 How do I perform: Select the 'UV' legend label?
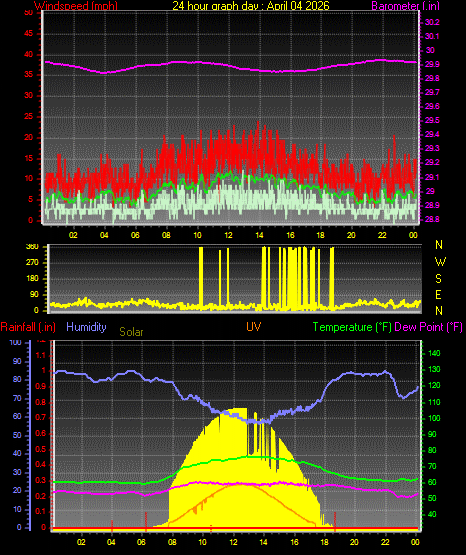click(254, 327)
